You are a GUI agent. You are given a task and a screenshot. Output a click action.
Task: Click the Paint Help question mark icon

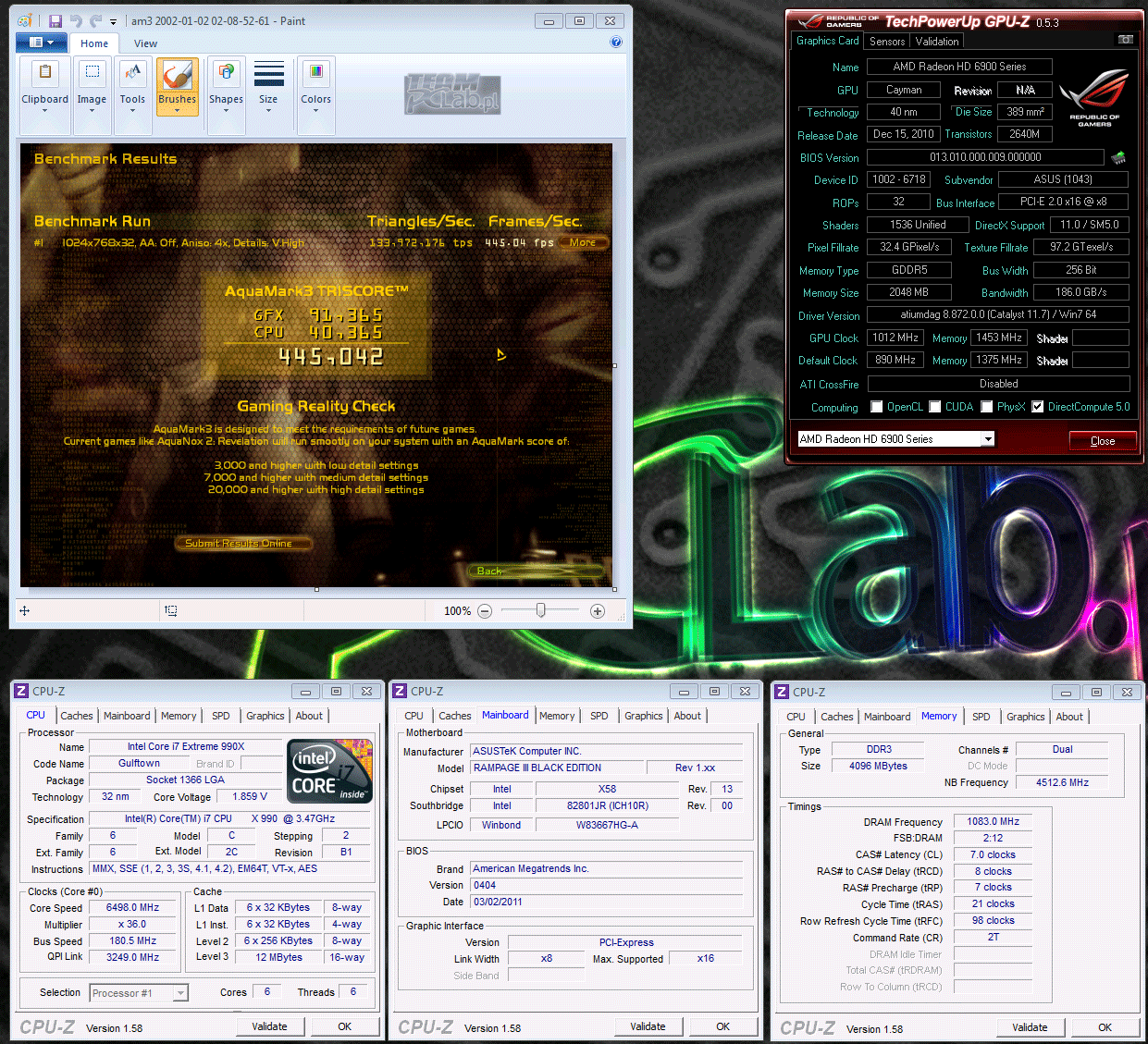[x=616, y=42]
